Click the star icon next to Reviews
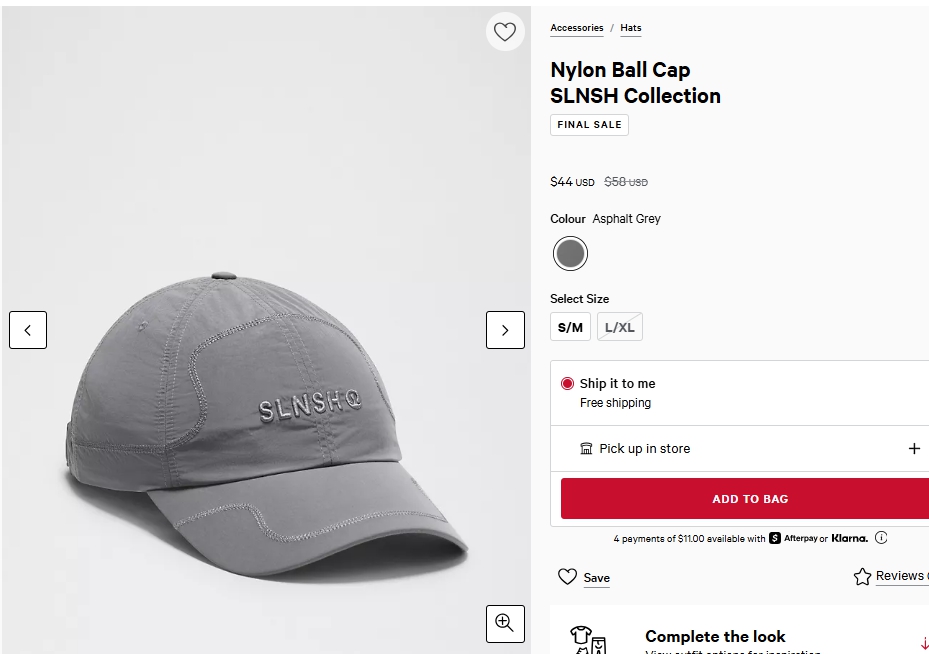Viewport: 929px width, 654px height. pos(862,576)
